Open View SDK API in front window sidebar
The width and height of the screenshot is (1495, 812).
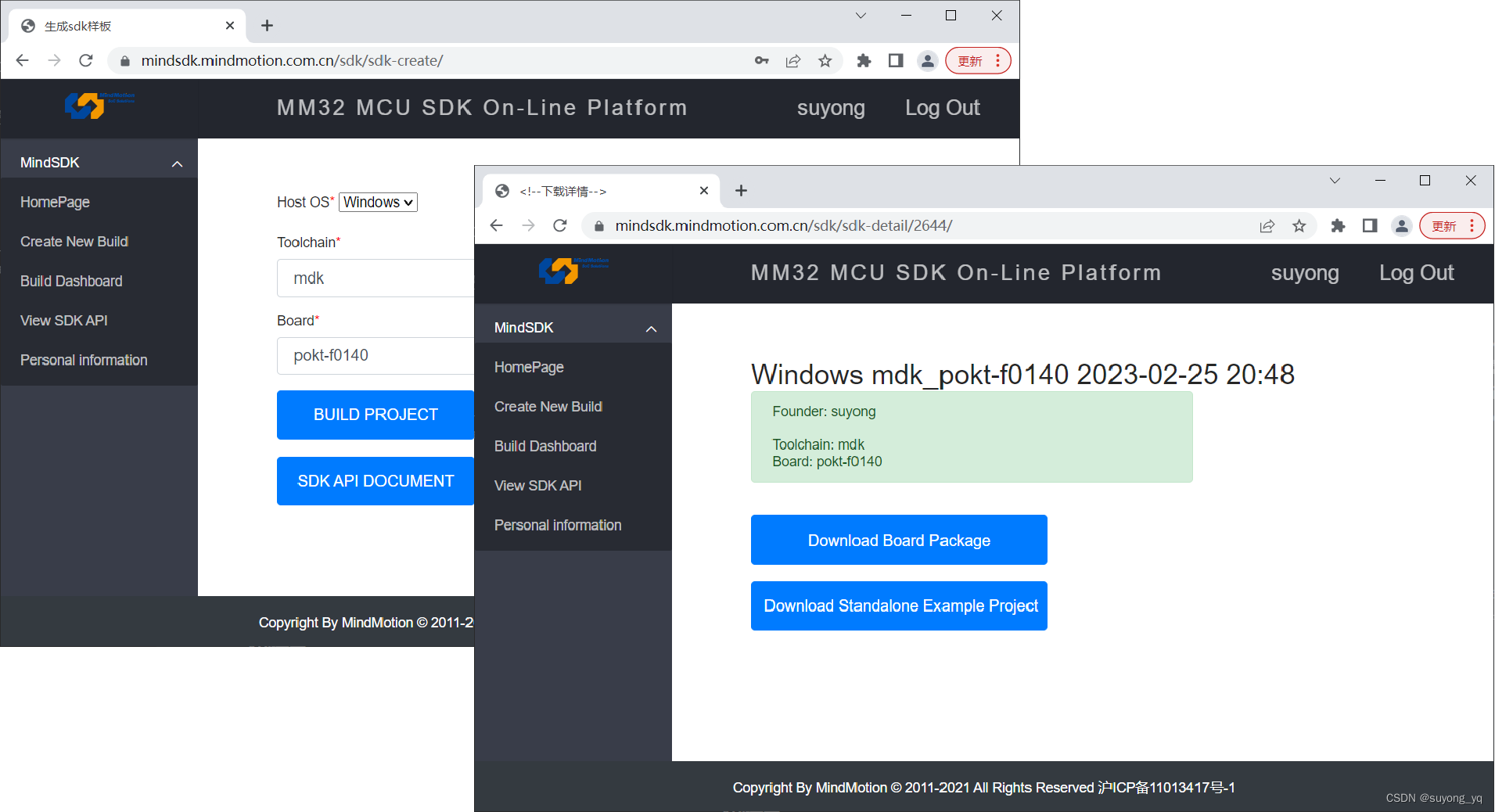pyautogui.click(x=537, y=485)
